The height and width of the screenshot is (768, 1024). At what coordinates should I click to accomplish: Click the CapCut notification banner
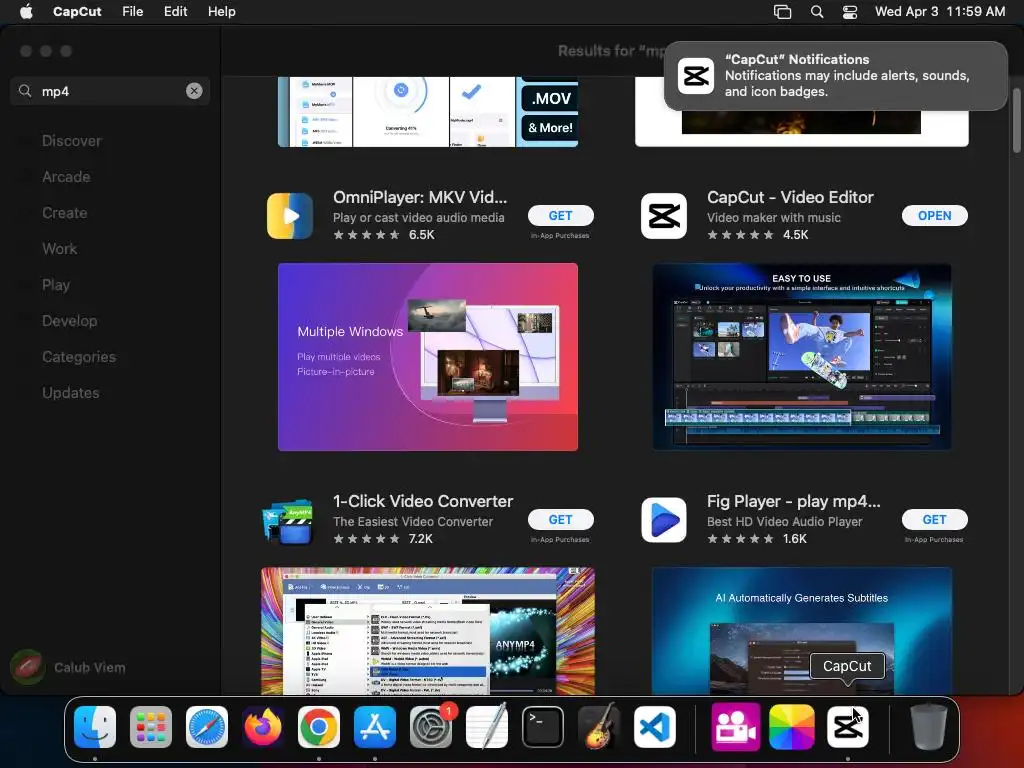click(836, 76)
